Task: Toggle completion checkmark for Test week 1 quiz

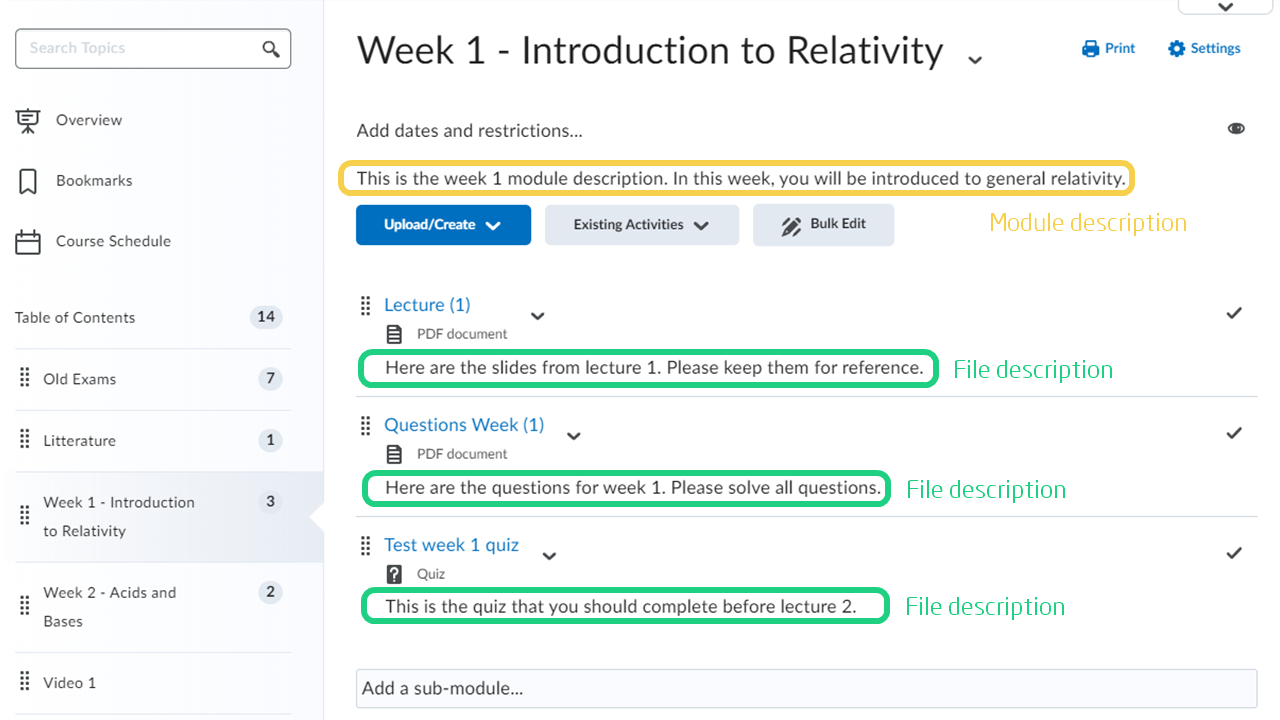Action: click(x=1234, y=553)
